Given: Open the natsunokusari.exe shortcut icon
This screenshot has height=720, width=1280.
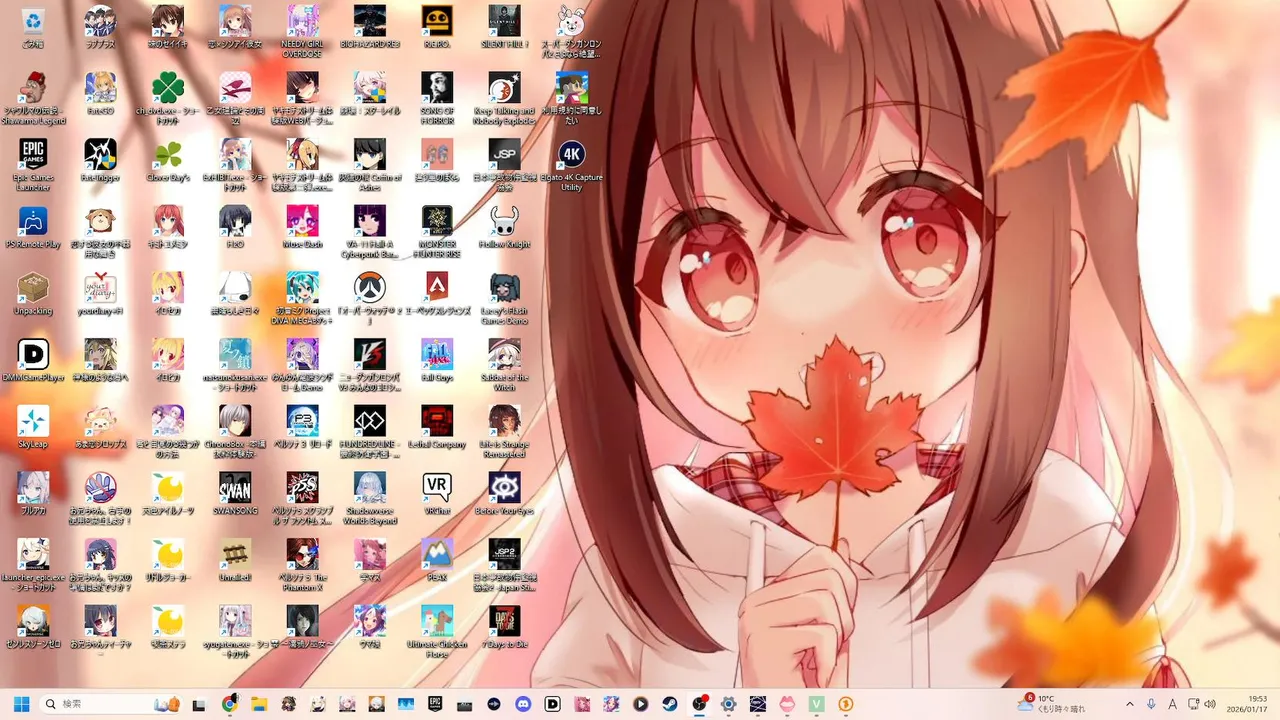Looking at the screenshot, I should click(235, 365).
